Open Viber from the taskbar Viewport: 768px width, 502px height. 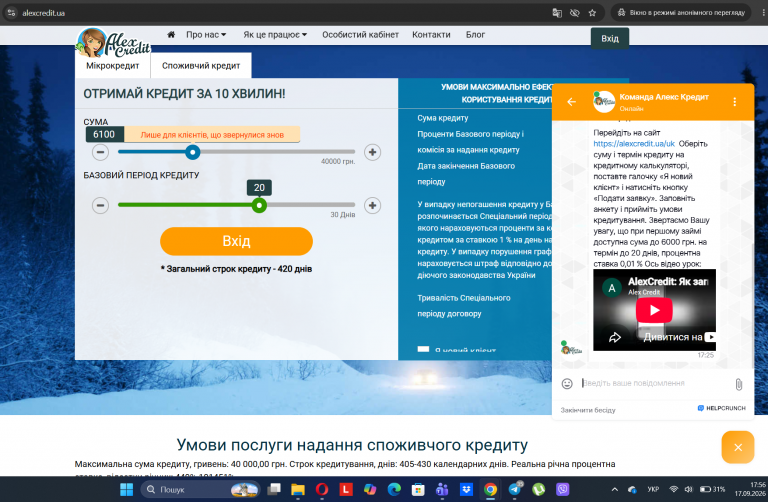coord(562,489)
